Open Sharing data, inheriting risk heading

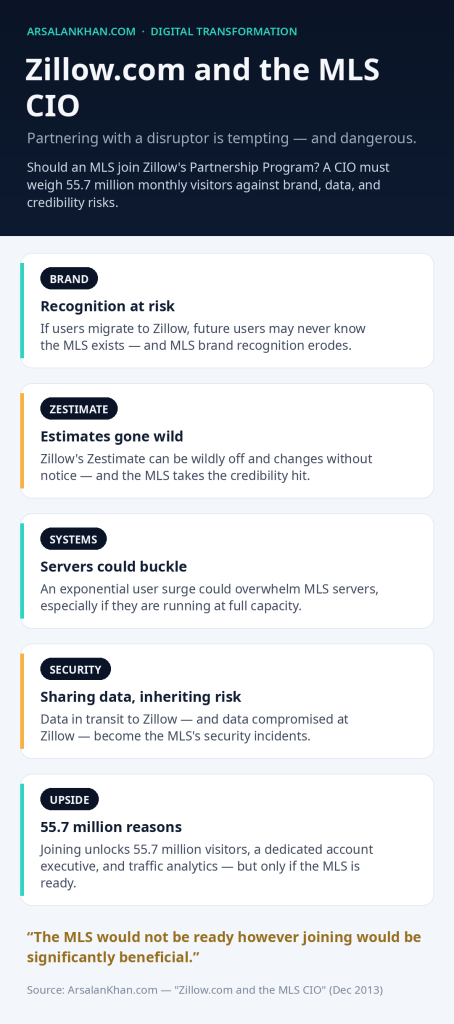point(141,697)
